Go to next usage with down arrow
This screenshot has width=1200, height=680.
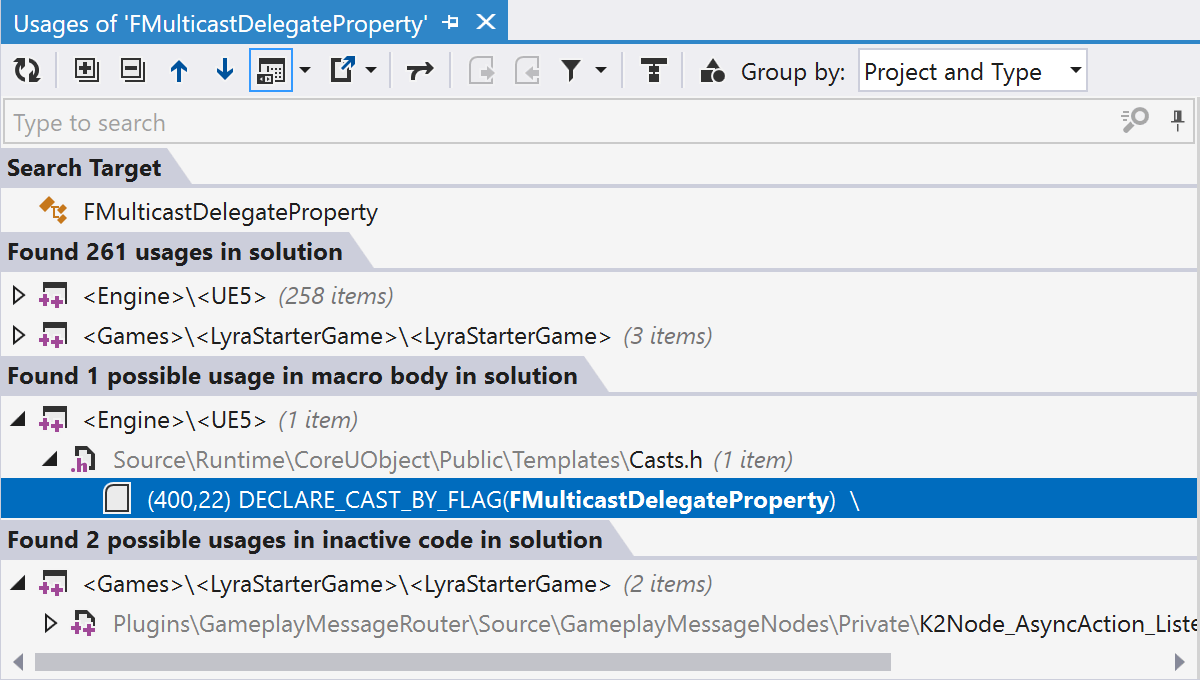[x=225, y=71]
